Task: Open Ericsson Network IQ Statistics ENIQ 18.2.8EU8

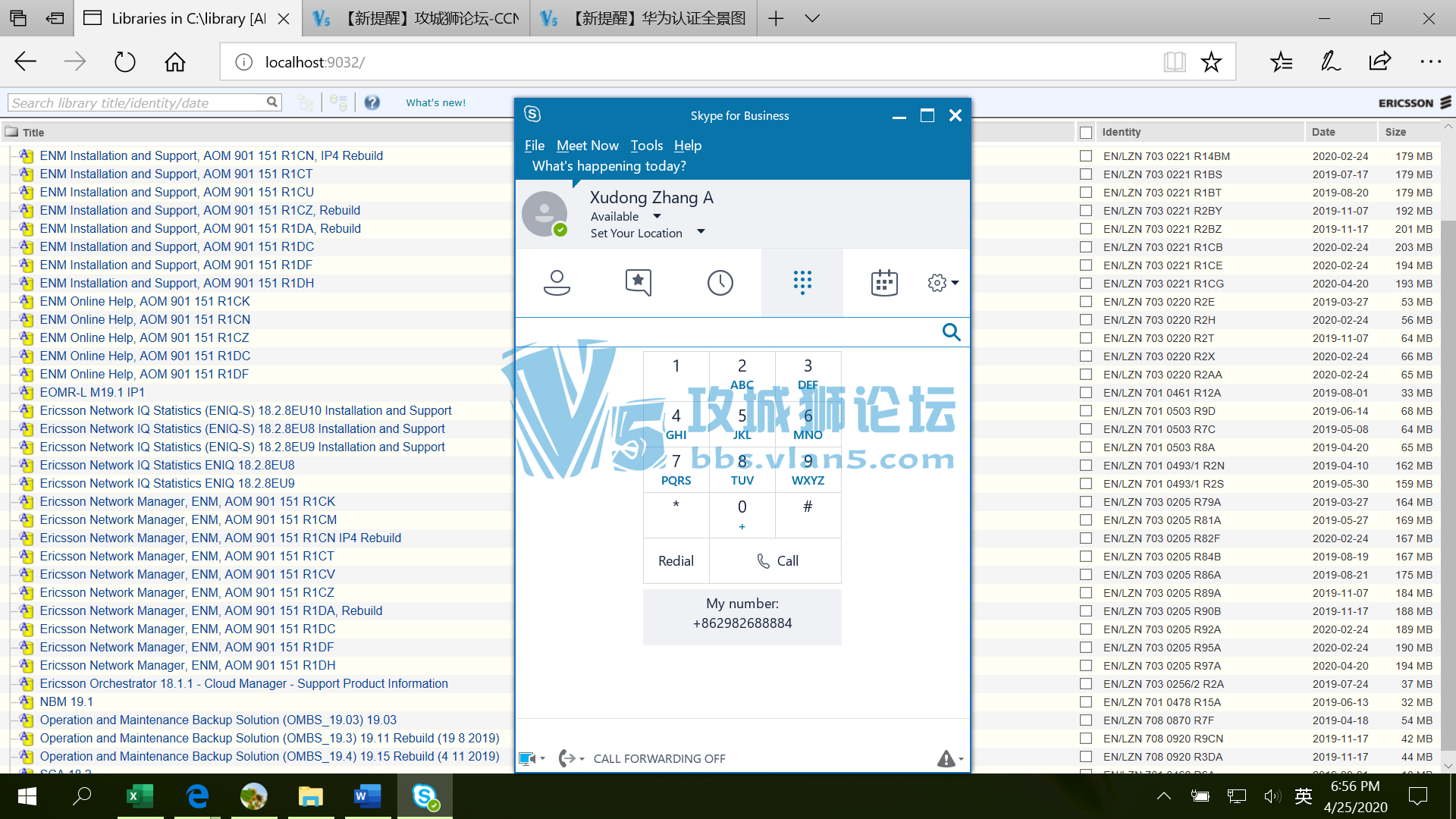Action: (x=167, y=465)
